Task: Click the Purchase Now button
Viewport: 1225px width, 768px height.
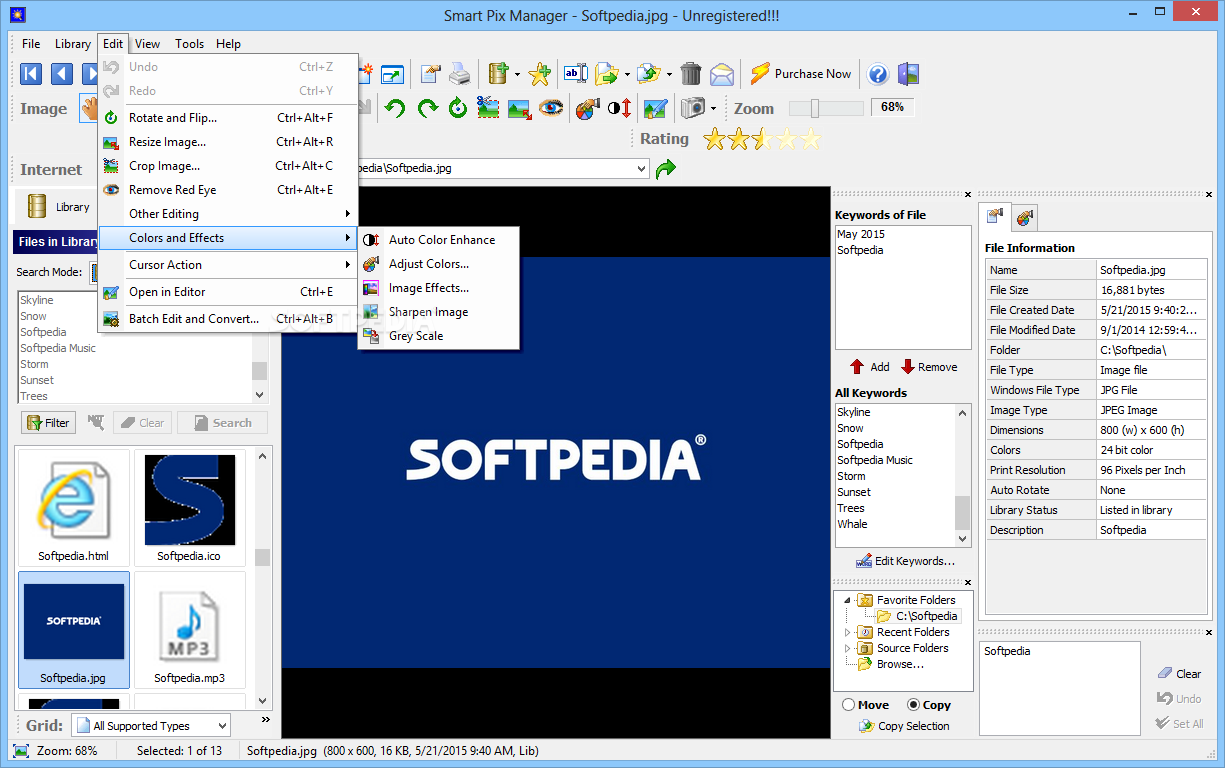Action: [x=801, y=74]
